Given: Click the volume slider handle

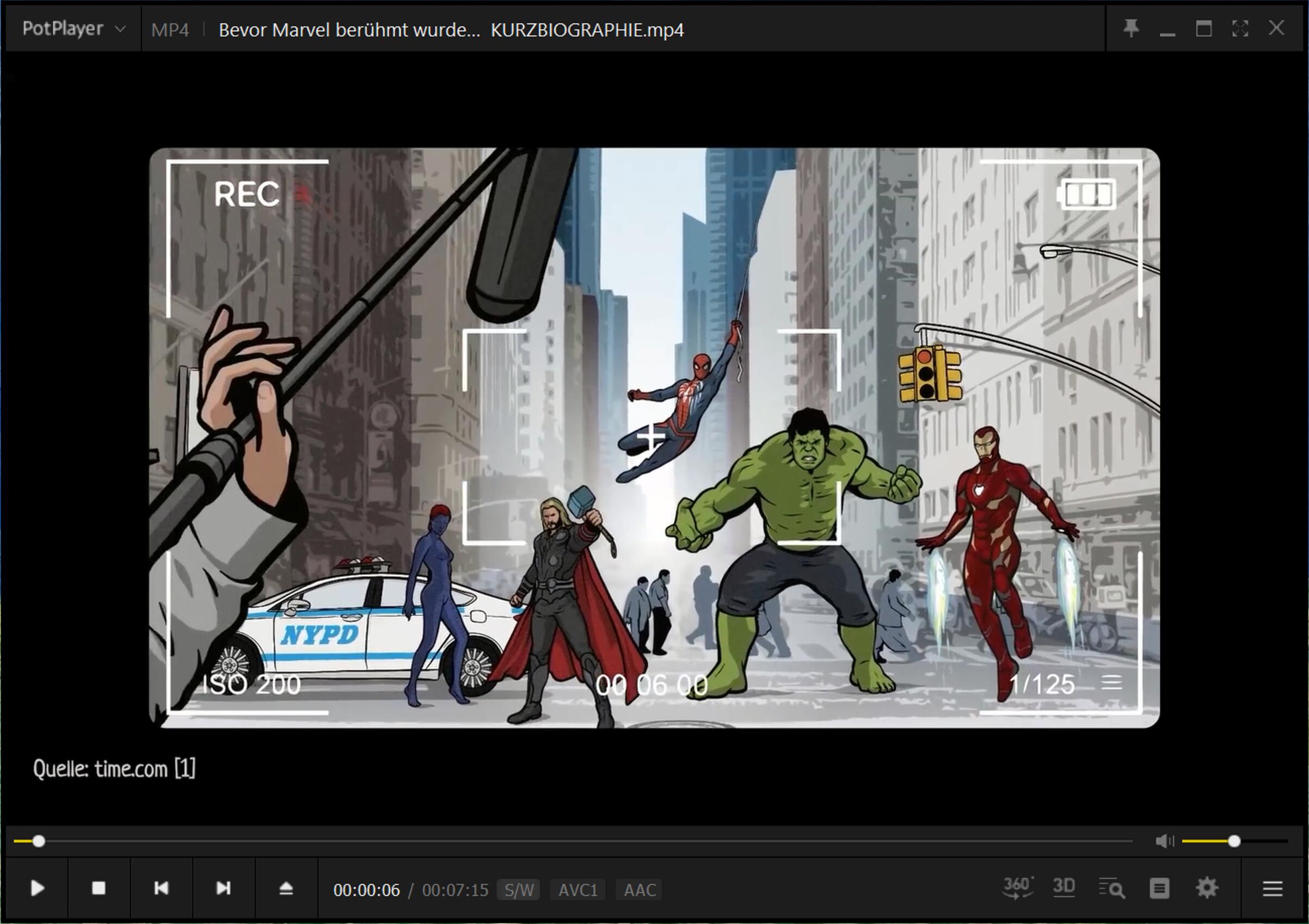Looking at the screenshot, I should 1234,841.
